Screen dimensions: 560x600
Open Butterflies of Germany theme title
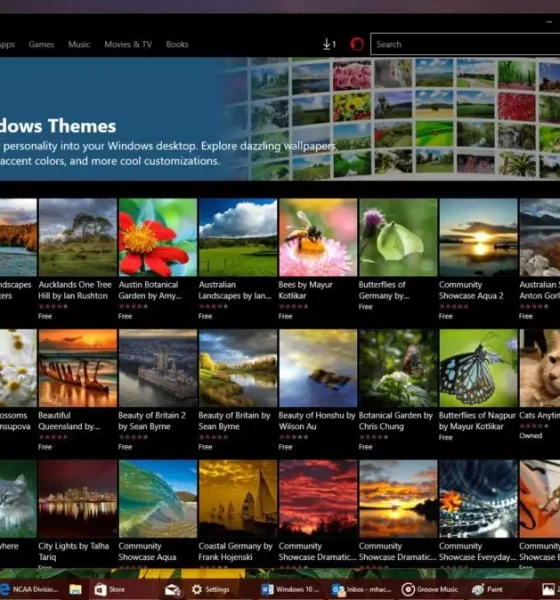(384, 290)
